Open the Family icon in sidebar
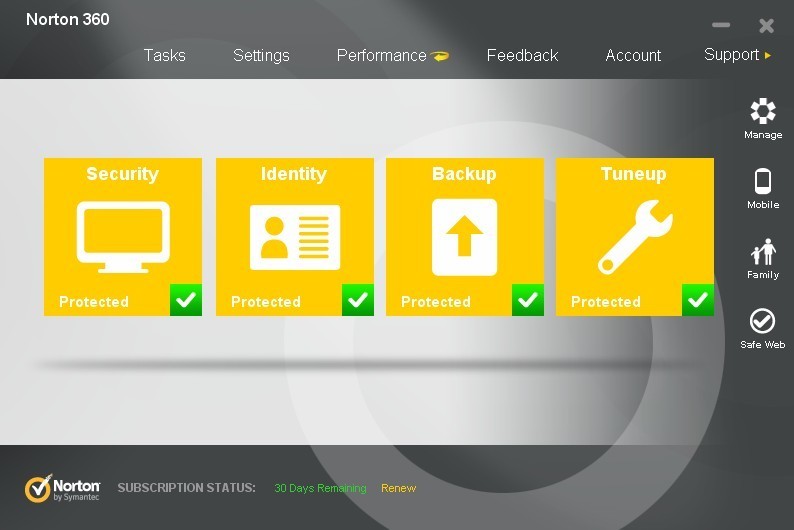Viewport: 794px width, 530px height. (x=763, y=252)
